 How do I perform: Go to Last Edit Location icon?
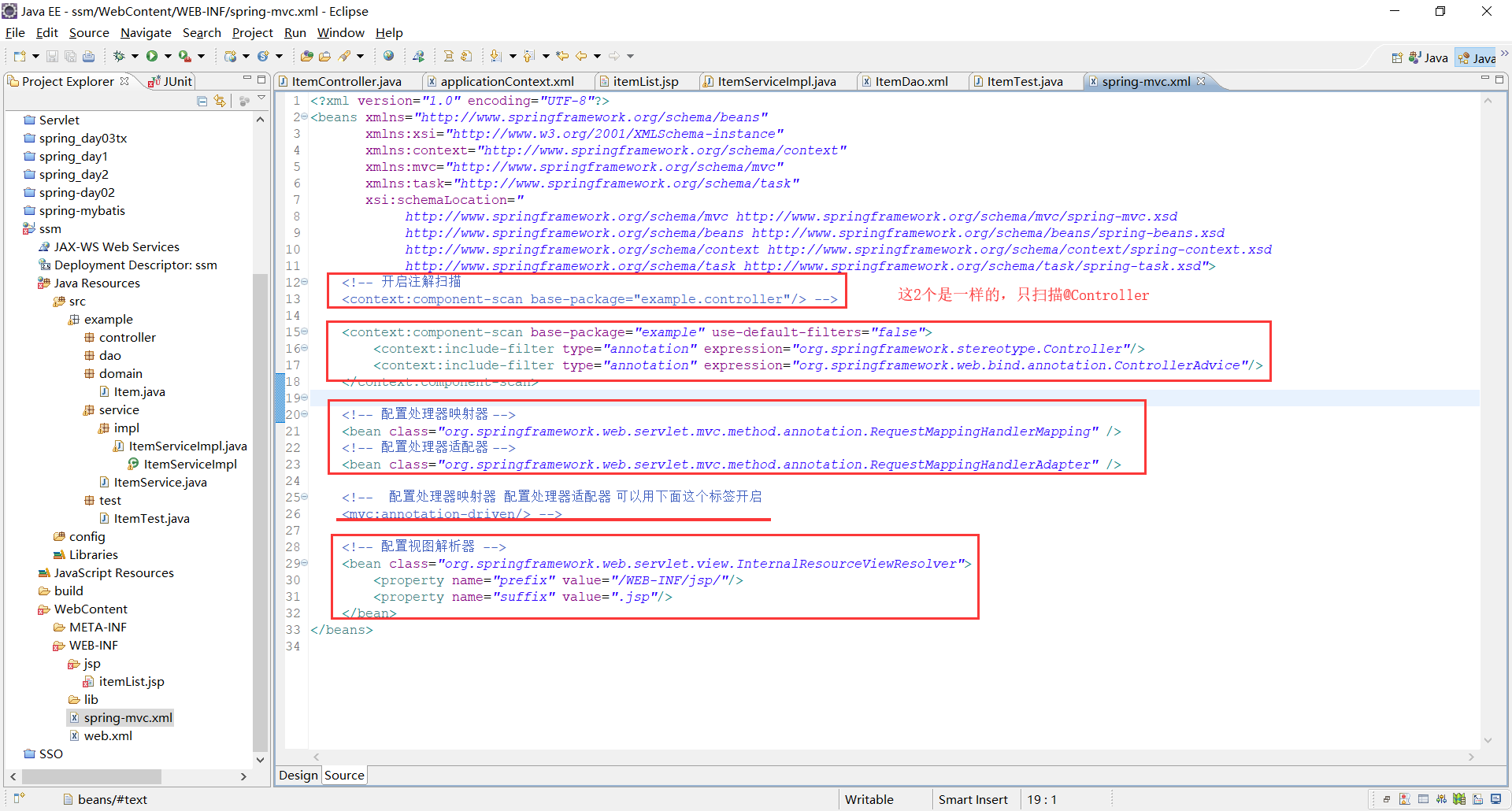click(562, 56)
